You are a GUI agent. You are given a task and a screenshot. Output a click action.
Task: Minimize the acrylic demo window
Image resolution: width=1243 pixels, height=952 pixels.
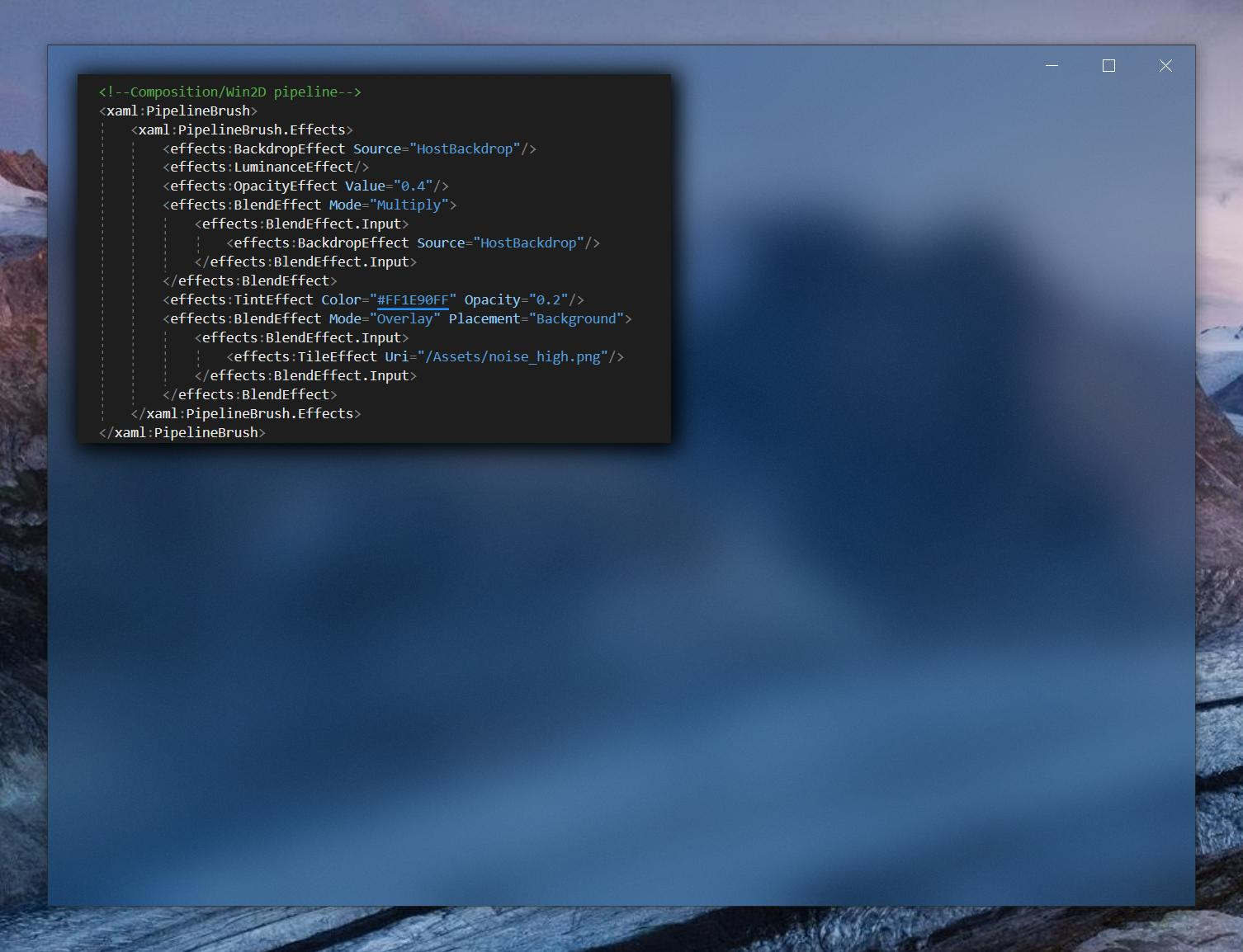[1052, 66]
